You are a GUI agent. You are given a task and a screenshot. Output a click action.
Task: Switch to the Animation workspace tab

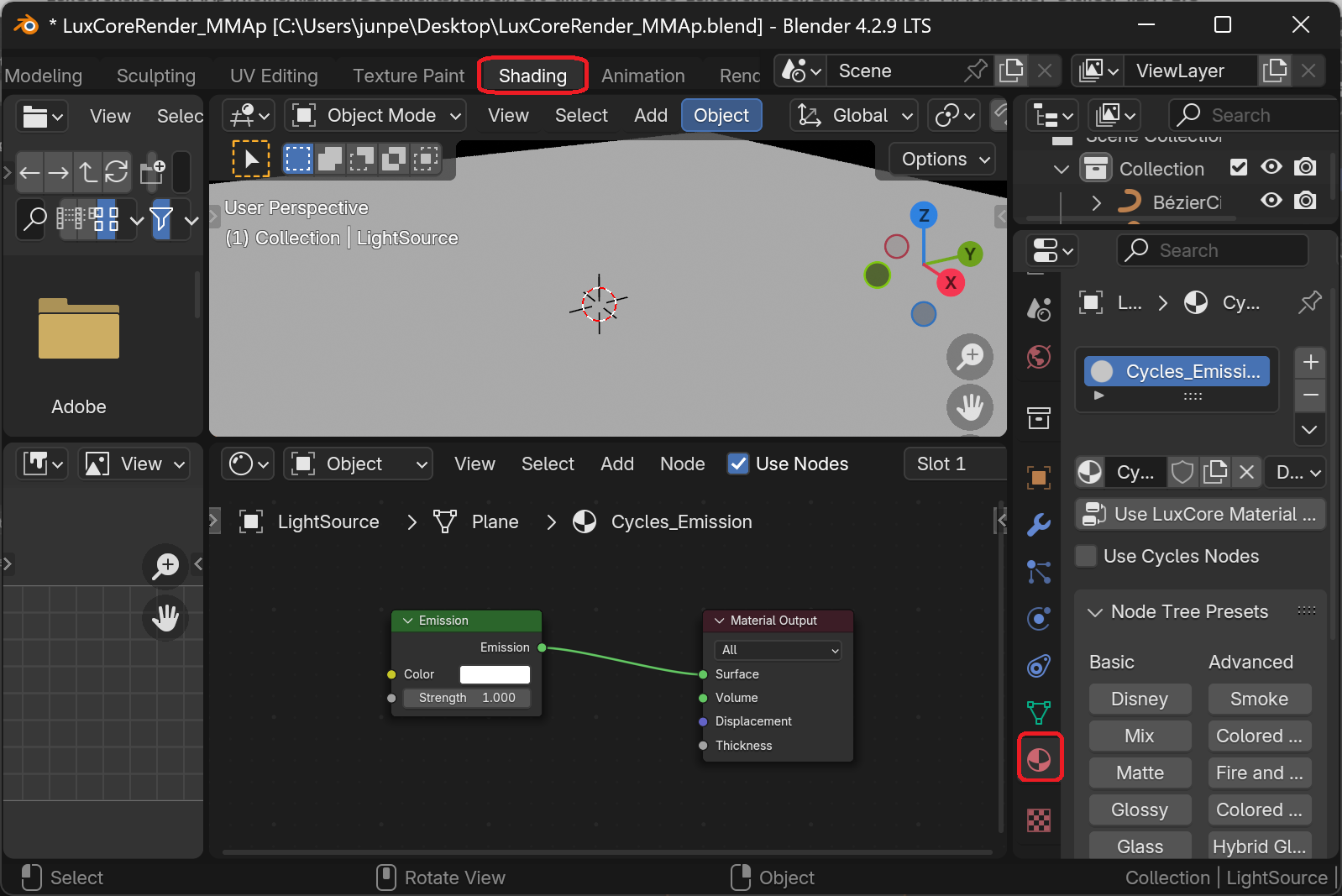tap(642, 76)
